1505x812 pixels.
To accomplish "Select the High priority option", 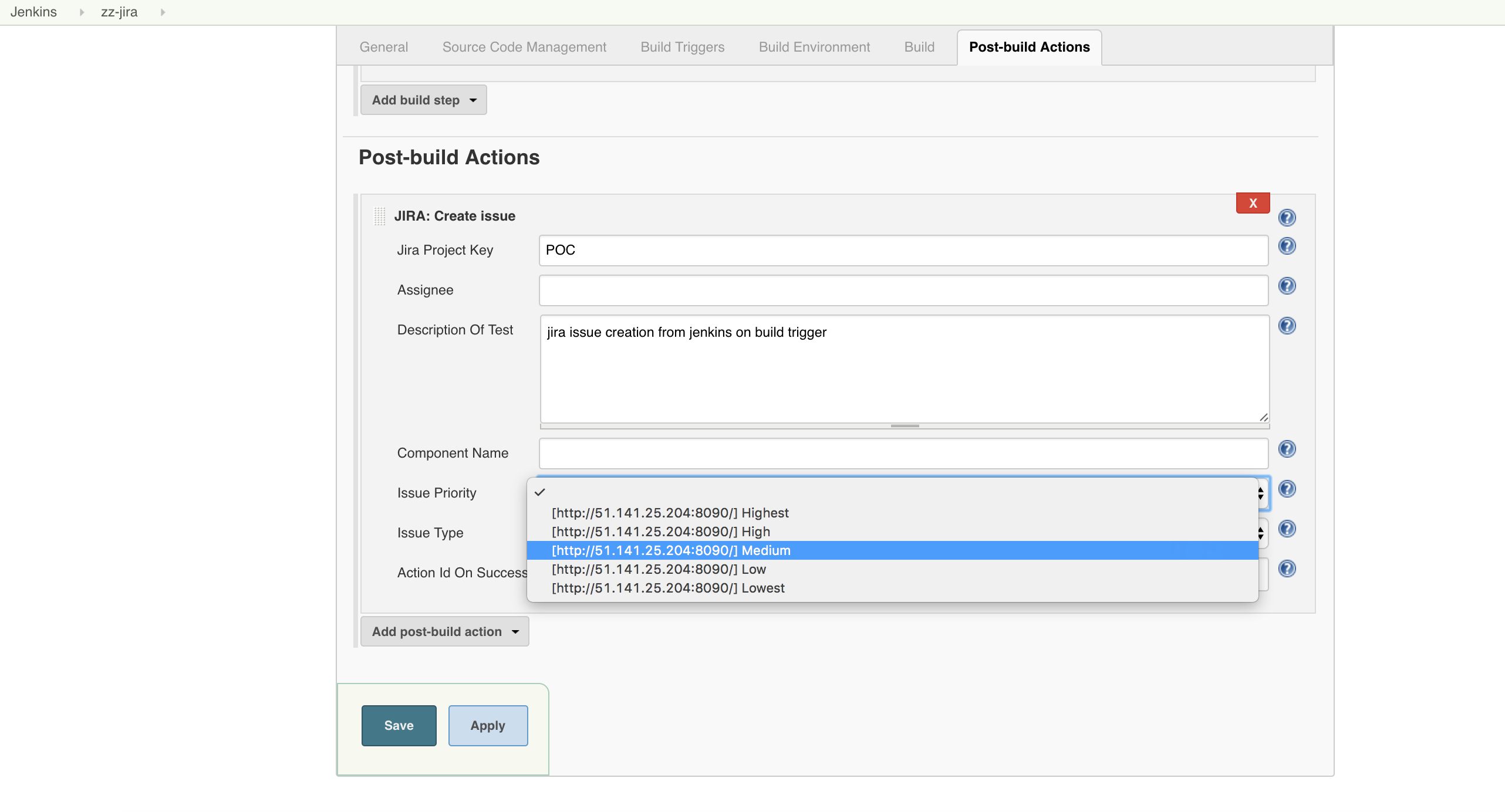I will 892,532.
